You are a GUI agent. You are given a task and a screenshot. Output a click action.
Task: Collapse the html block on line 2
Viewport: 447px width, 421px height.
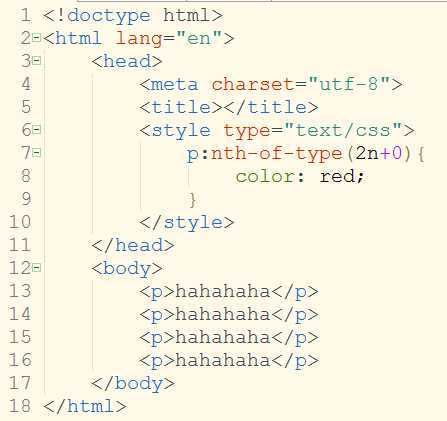click(36, 37)
